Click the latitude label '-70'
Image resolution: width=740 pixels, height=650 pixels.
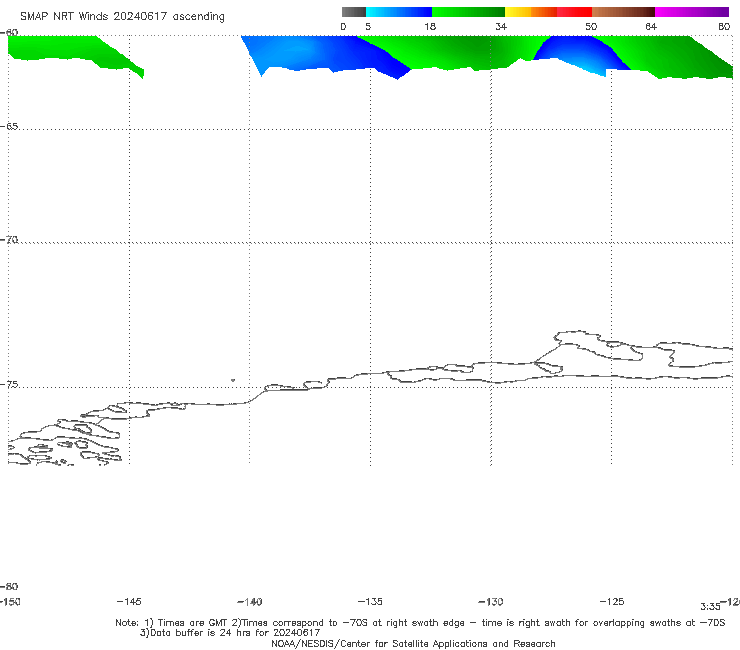tap(9, 240)
